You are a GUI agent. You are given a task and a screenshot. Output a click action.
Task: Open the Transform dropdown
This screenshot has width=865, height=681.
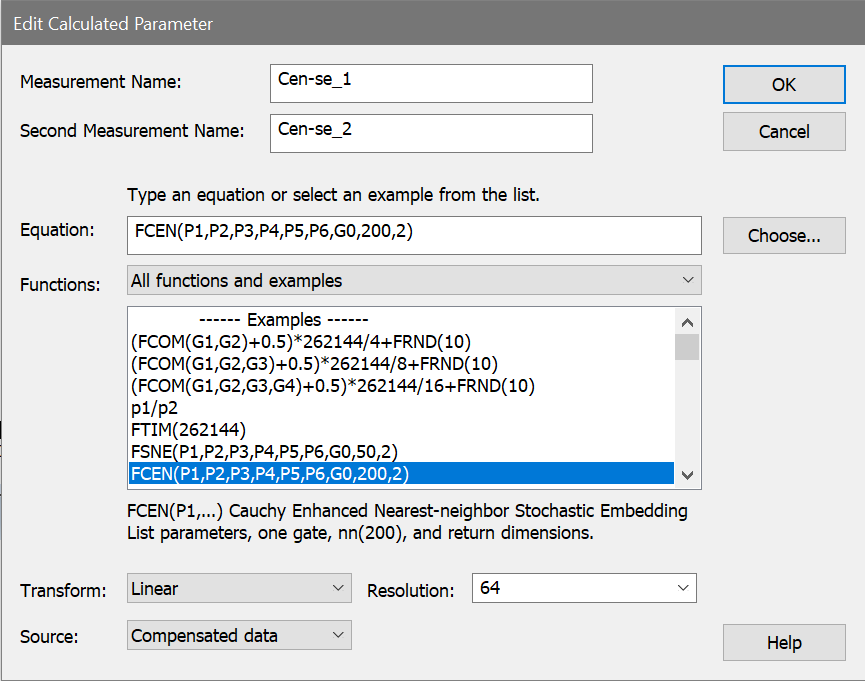tap(239, 589)
